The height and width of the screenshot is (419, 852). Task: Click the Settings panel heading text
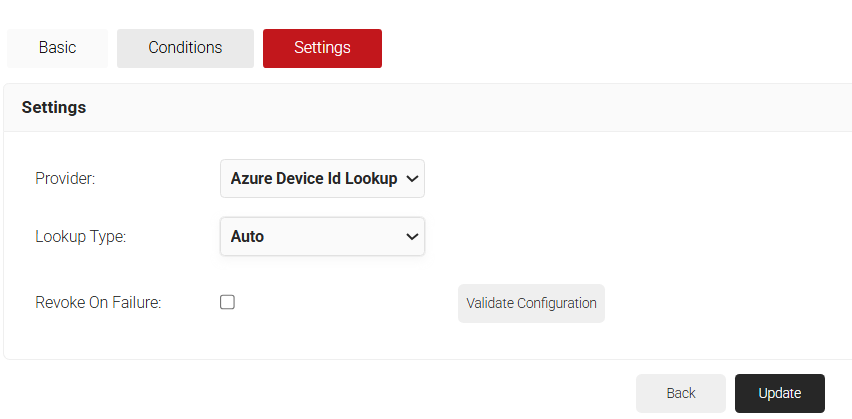click(x=53, y=107)
